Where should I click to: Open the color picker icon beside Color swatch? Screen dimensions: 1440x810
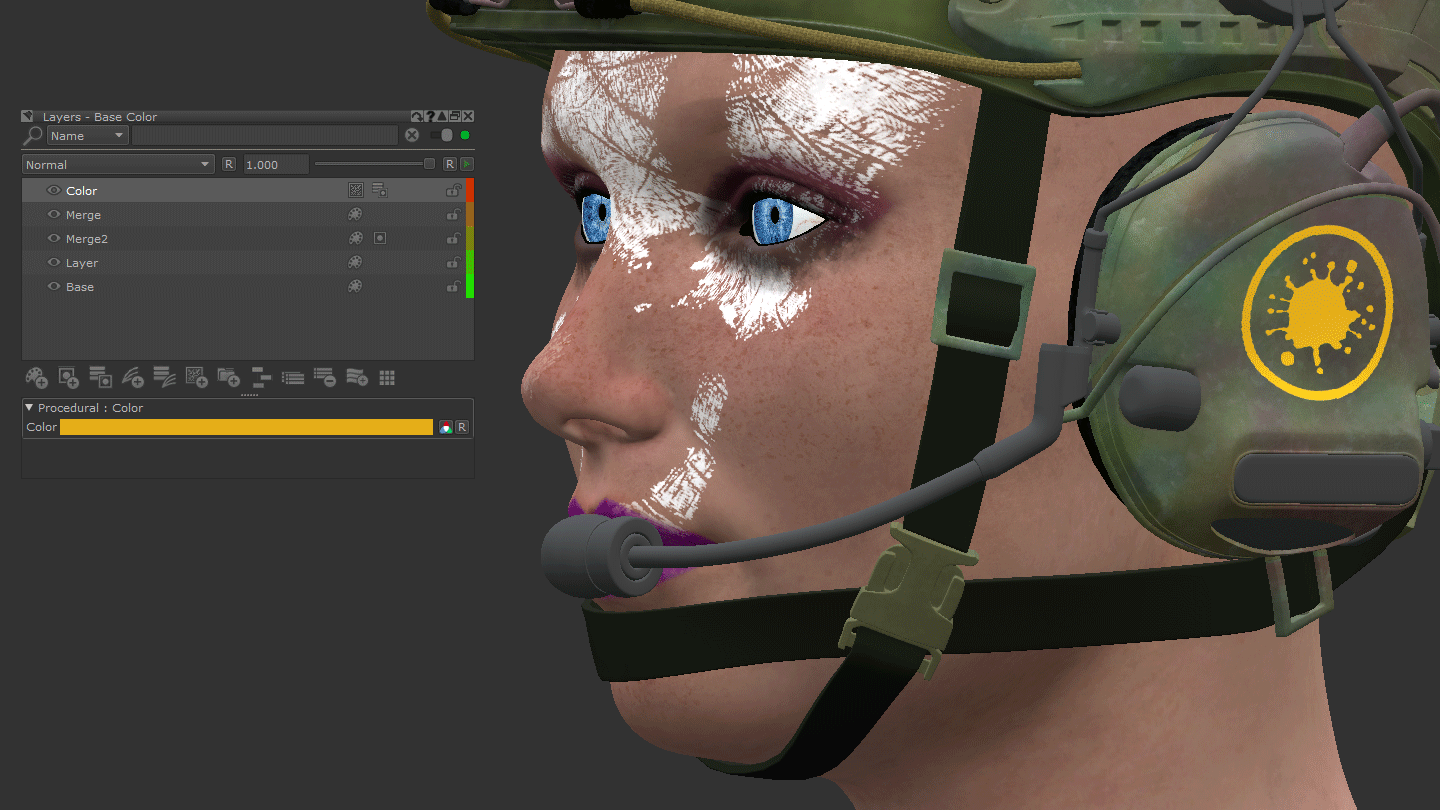tap(445, 427)
